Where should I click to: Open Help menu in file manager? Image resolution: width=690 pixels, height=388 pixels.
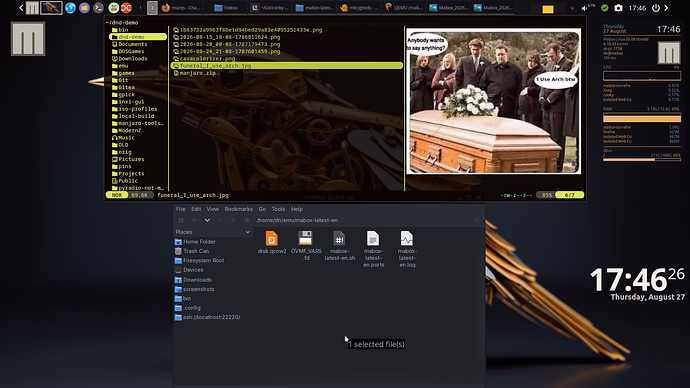(297, 209)
